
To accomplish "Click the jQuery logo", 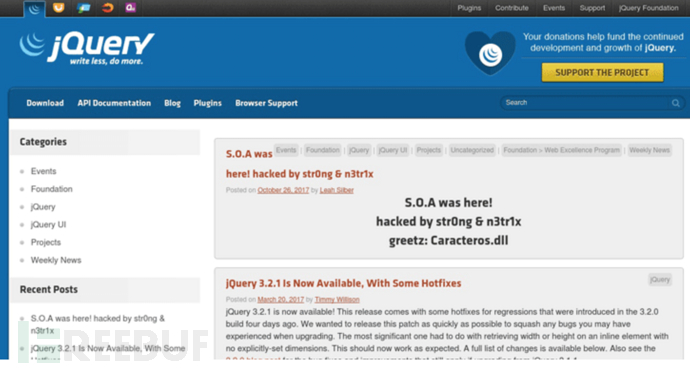I will click(x=87, y=48).
